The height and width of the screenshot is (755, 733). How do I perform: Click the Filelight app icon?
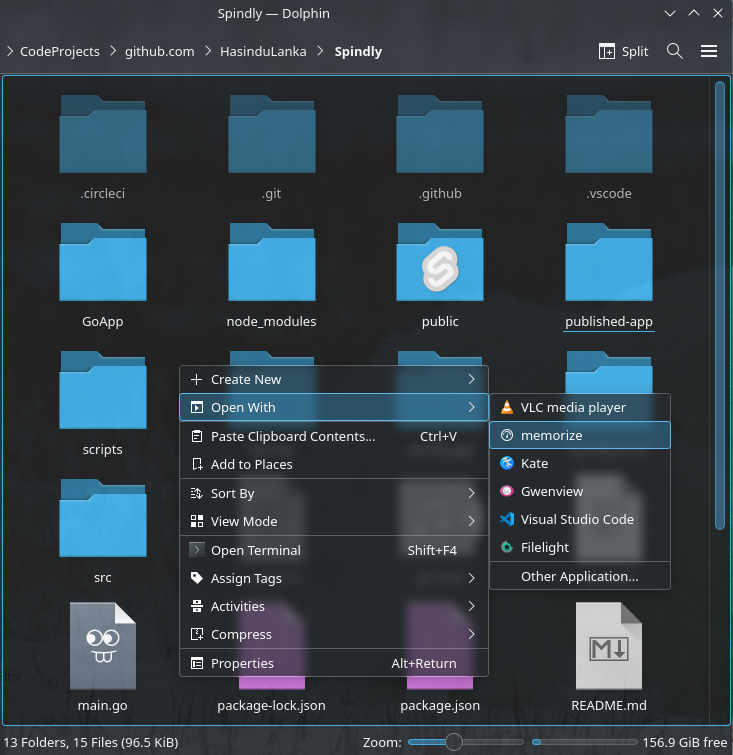pyautogui.click(x=507, y=547)
